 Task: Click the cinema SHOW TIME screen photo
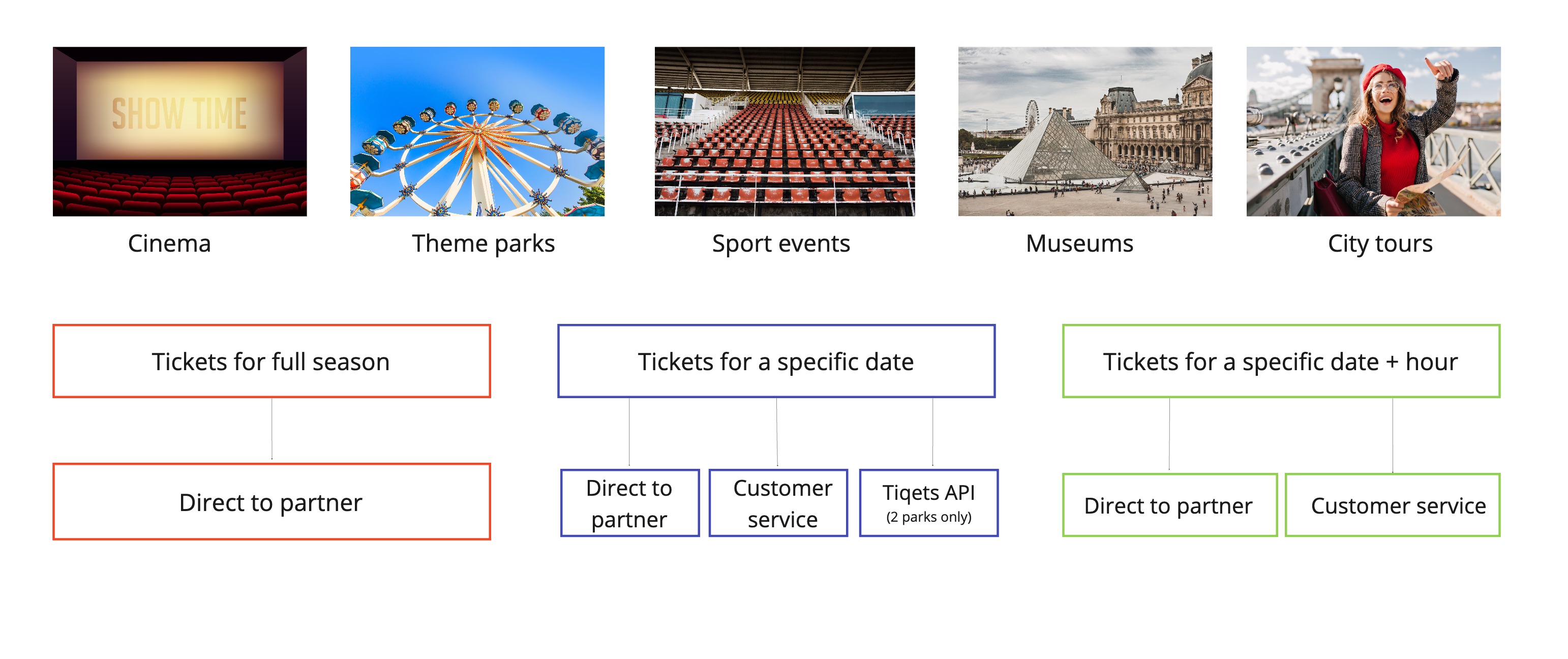click(179, 131)
